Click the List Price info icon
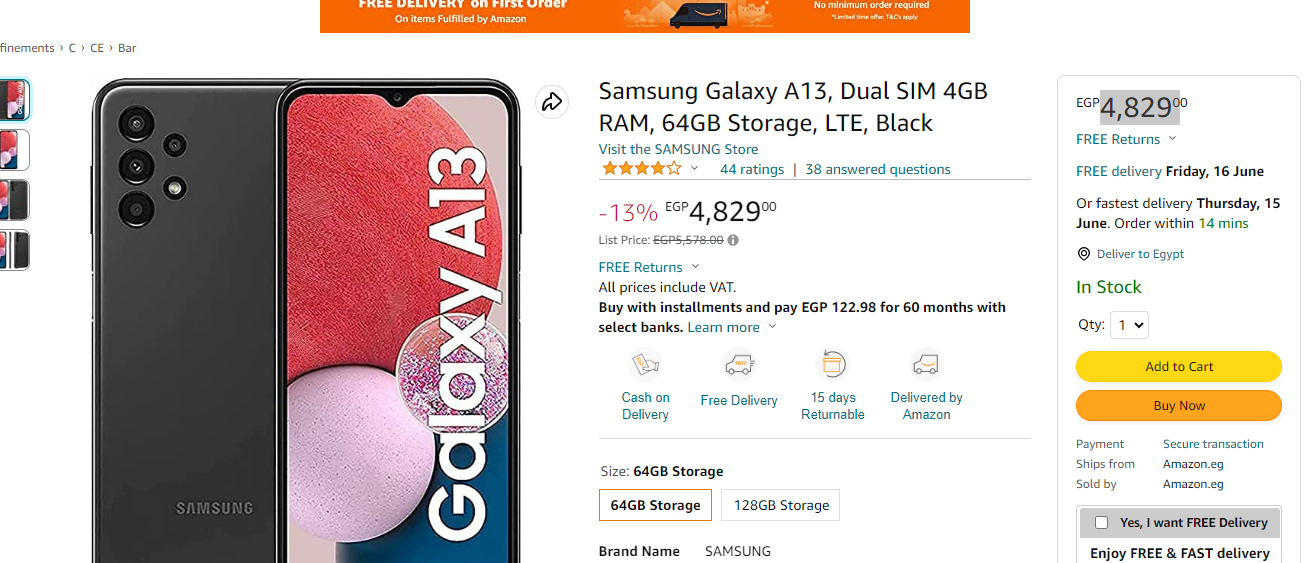The image size is (1304, 563). [733, 240]
